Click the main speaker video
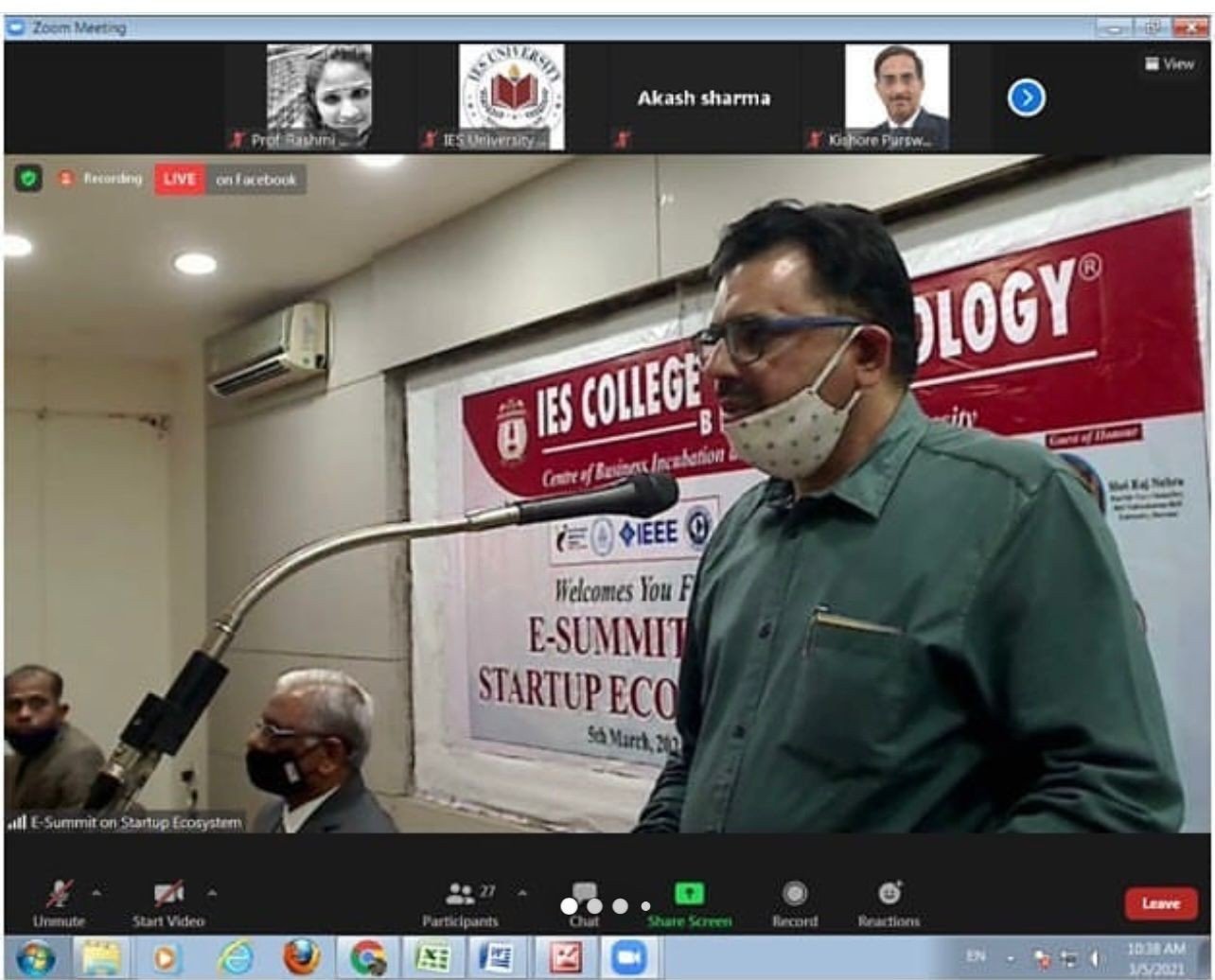Viewport: 1215px width, 980px height. coord(607,493)
